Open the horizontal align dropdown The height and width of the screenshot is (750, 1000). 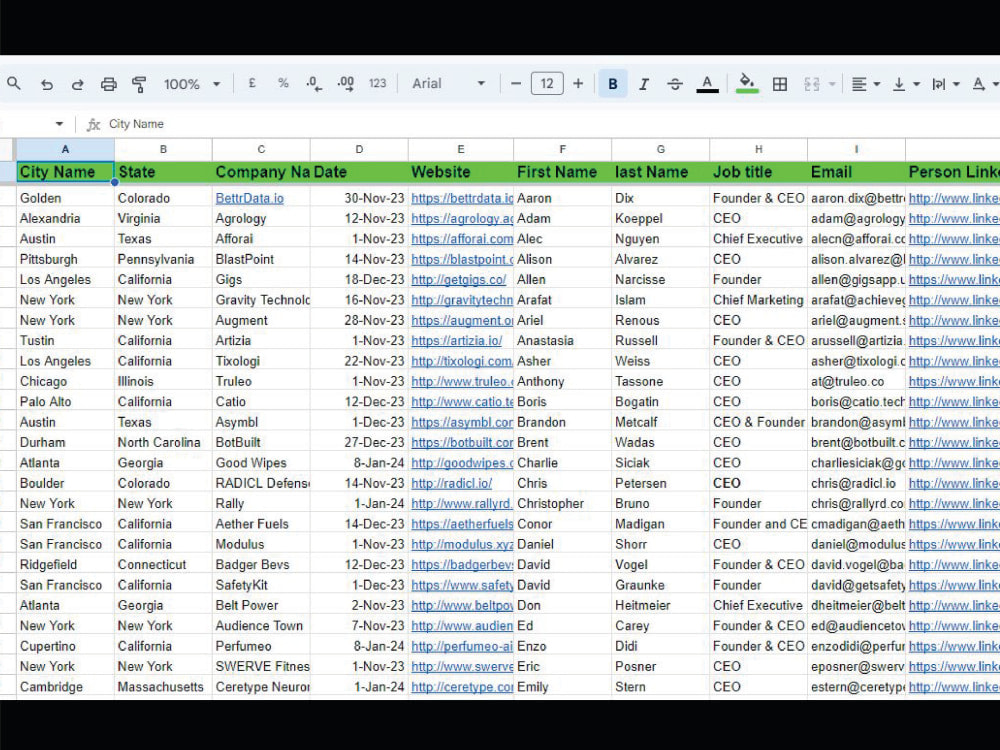point(866,84)
